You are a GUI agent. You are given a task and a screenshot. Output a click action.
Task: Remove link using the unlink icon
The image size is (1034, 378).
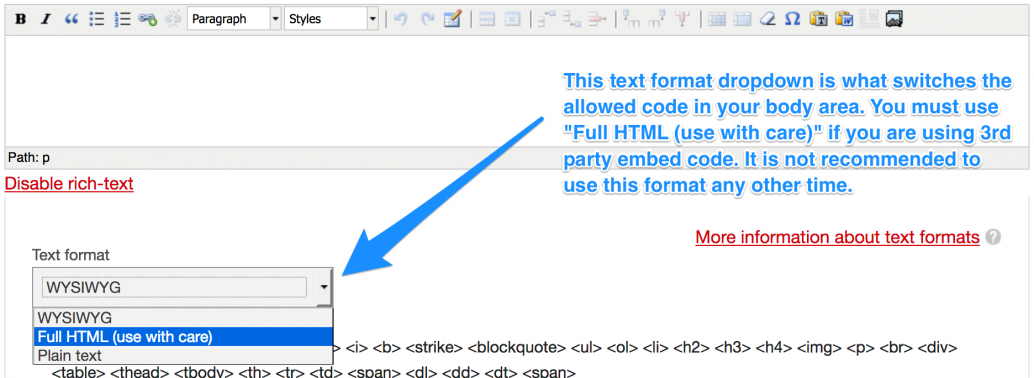(x=173, y=19)
